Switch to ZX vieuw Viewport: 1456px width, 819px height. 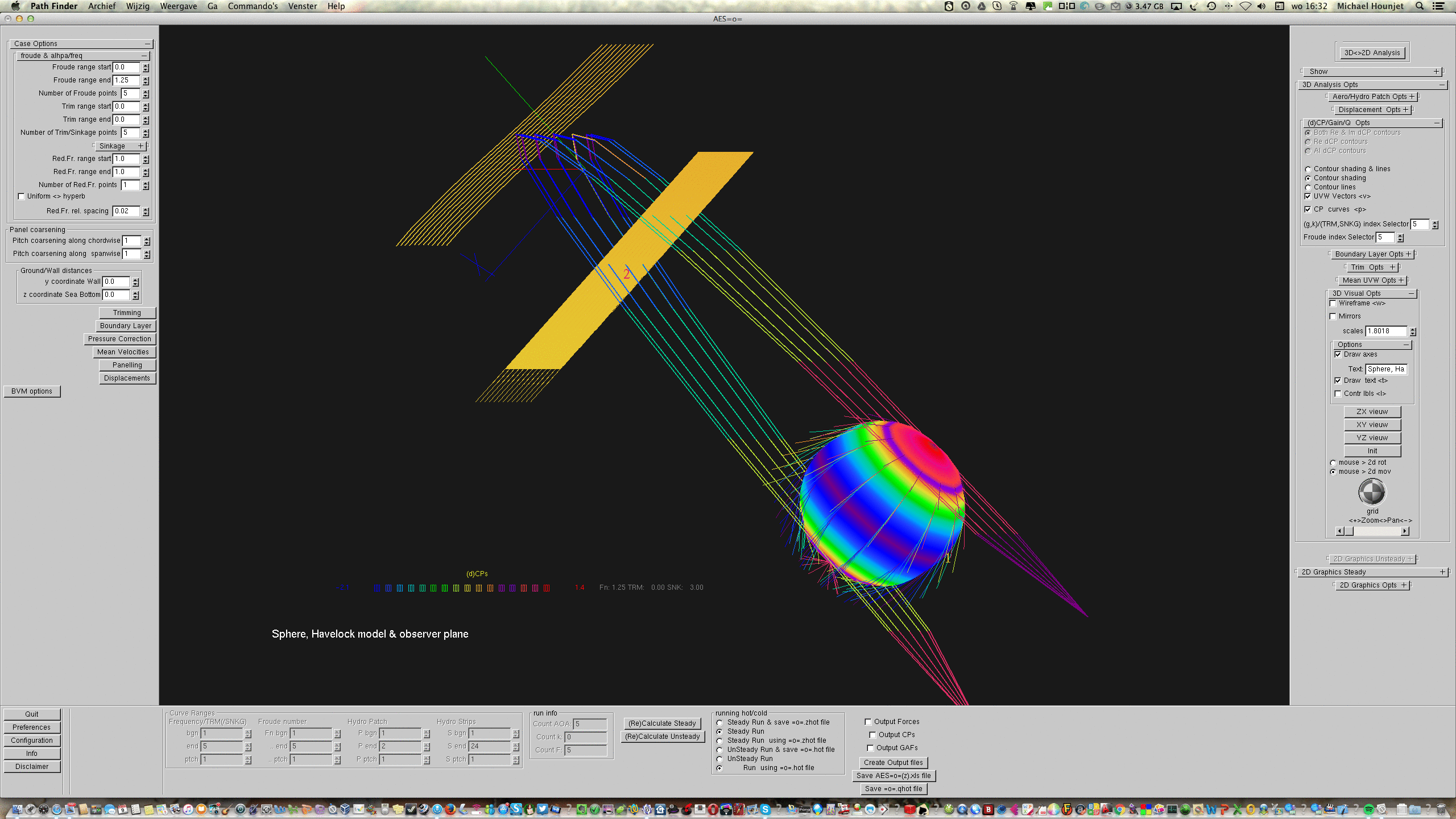pos(1372,412)
